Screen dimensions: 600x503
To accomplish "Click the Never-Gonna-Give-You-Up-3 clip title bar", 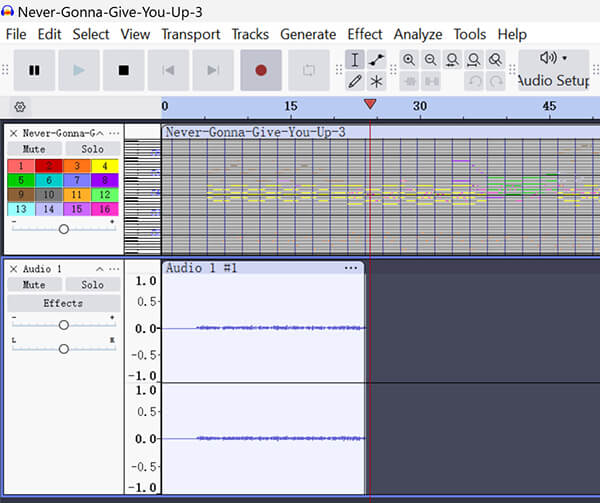I will click(x=381, y=132).
